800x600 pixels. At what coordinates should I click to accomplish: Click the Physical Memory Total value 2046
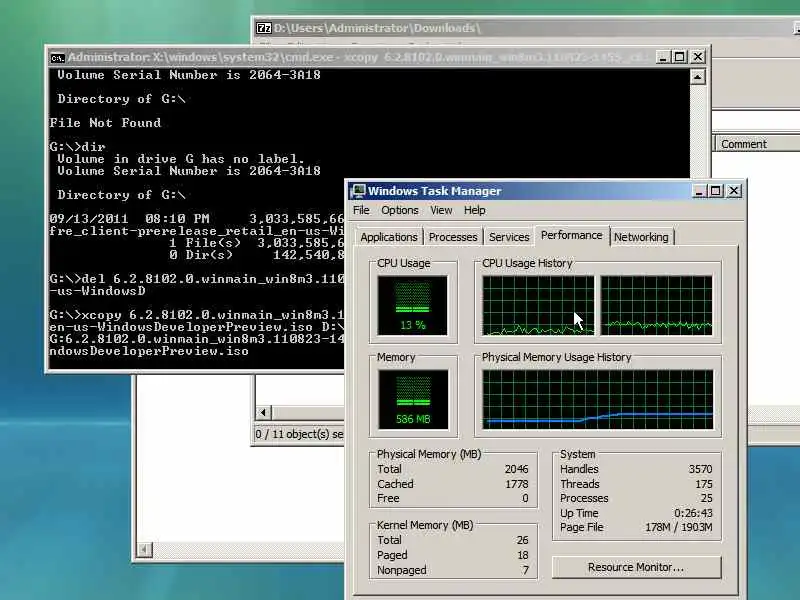516,469
